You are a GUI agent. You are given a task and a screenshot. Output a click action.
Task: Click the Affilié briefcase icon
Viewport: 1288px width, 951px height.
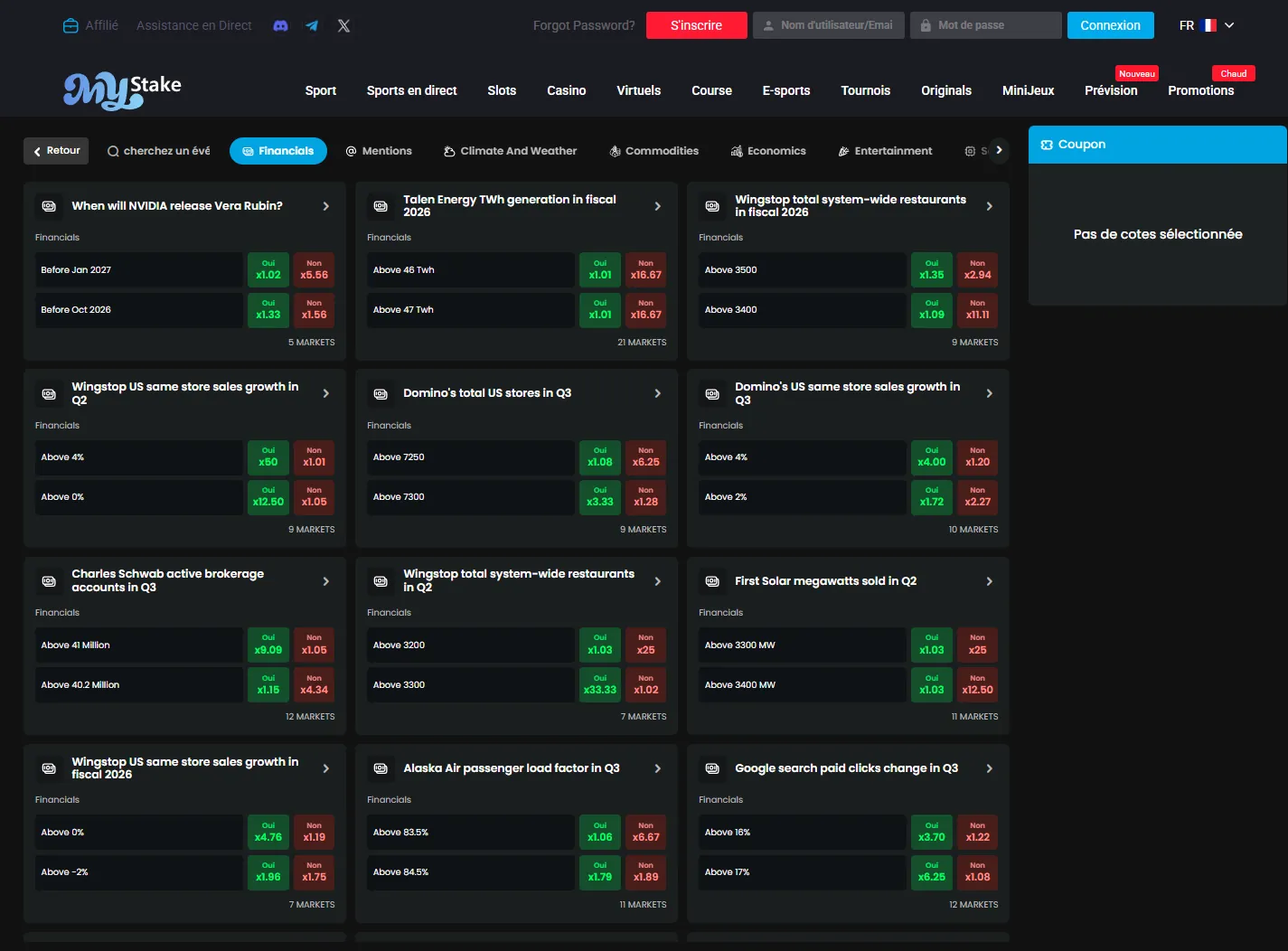[71, 25]
